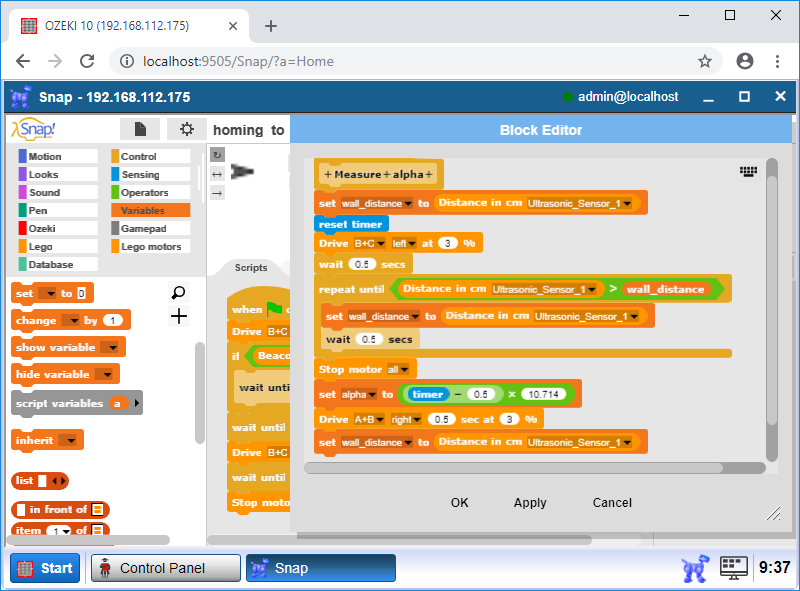
Task: Select the Ozeki category
Action: [x=58, y=228]
